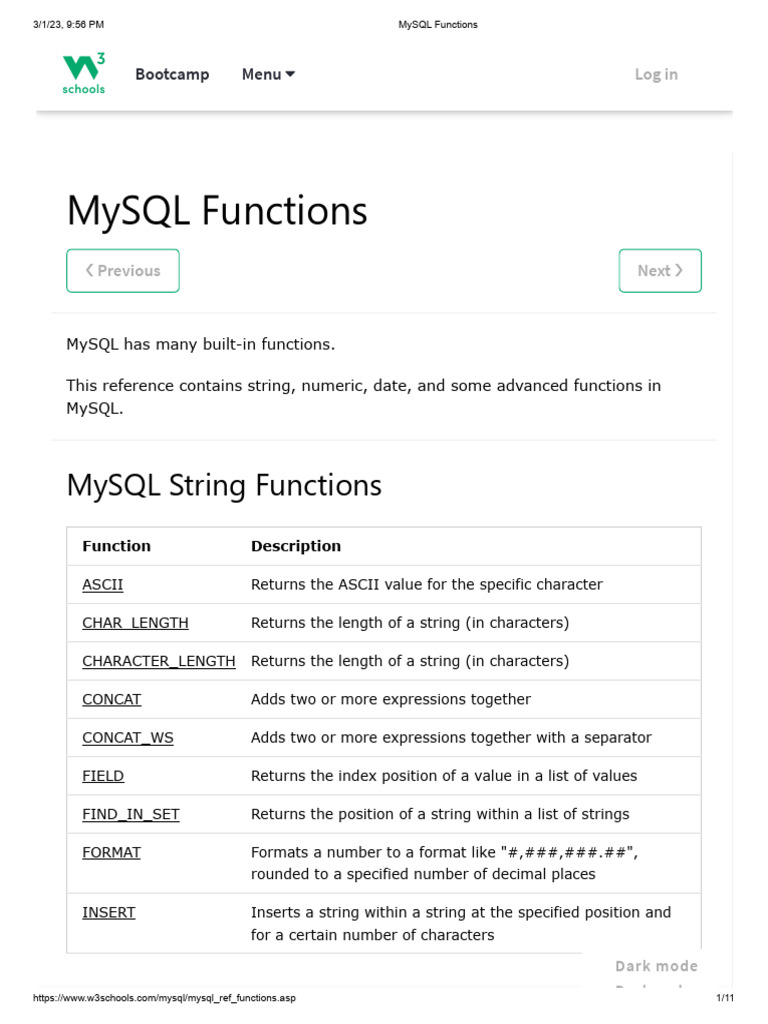Open the CONCAT function link
768x1024 pixels.
pyautogui.click(x=112, y=699)
